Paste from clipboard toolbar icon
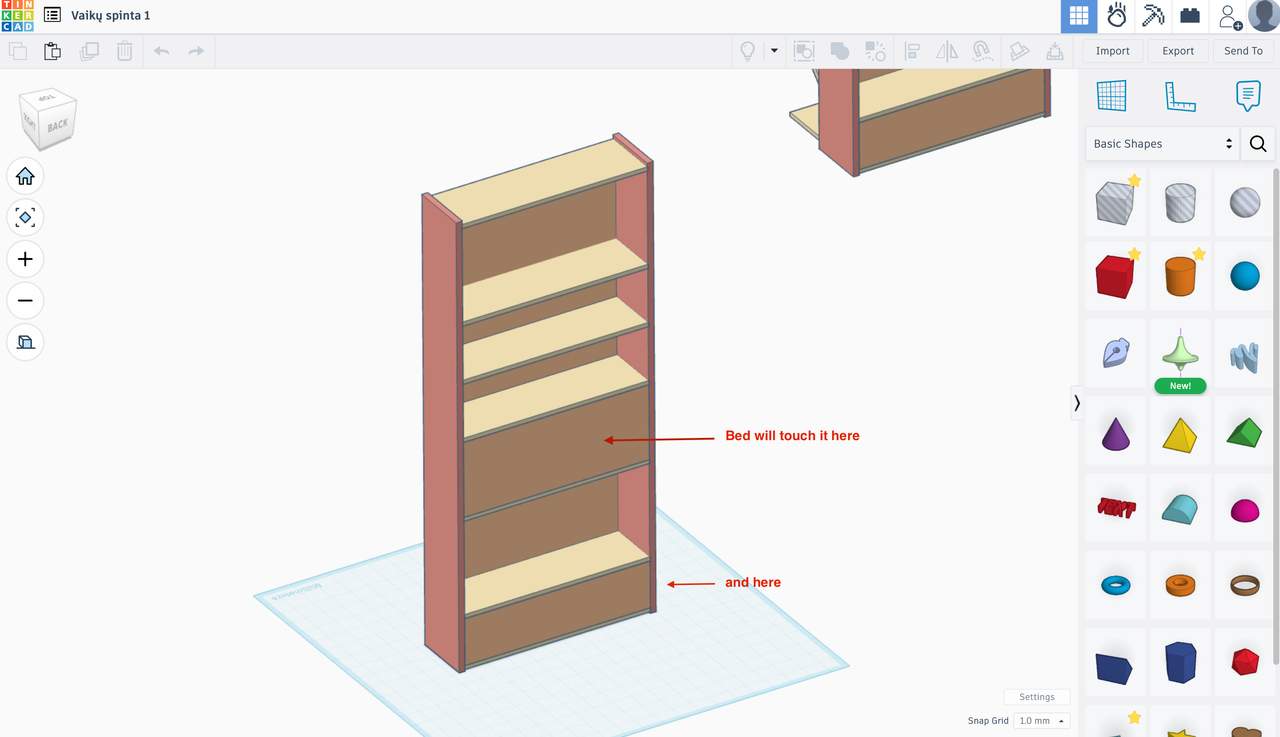 coord(52,51)
